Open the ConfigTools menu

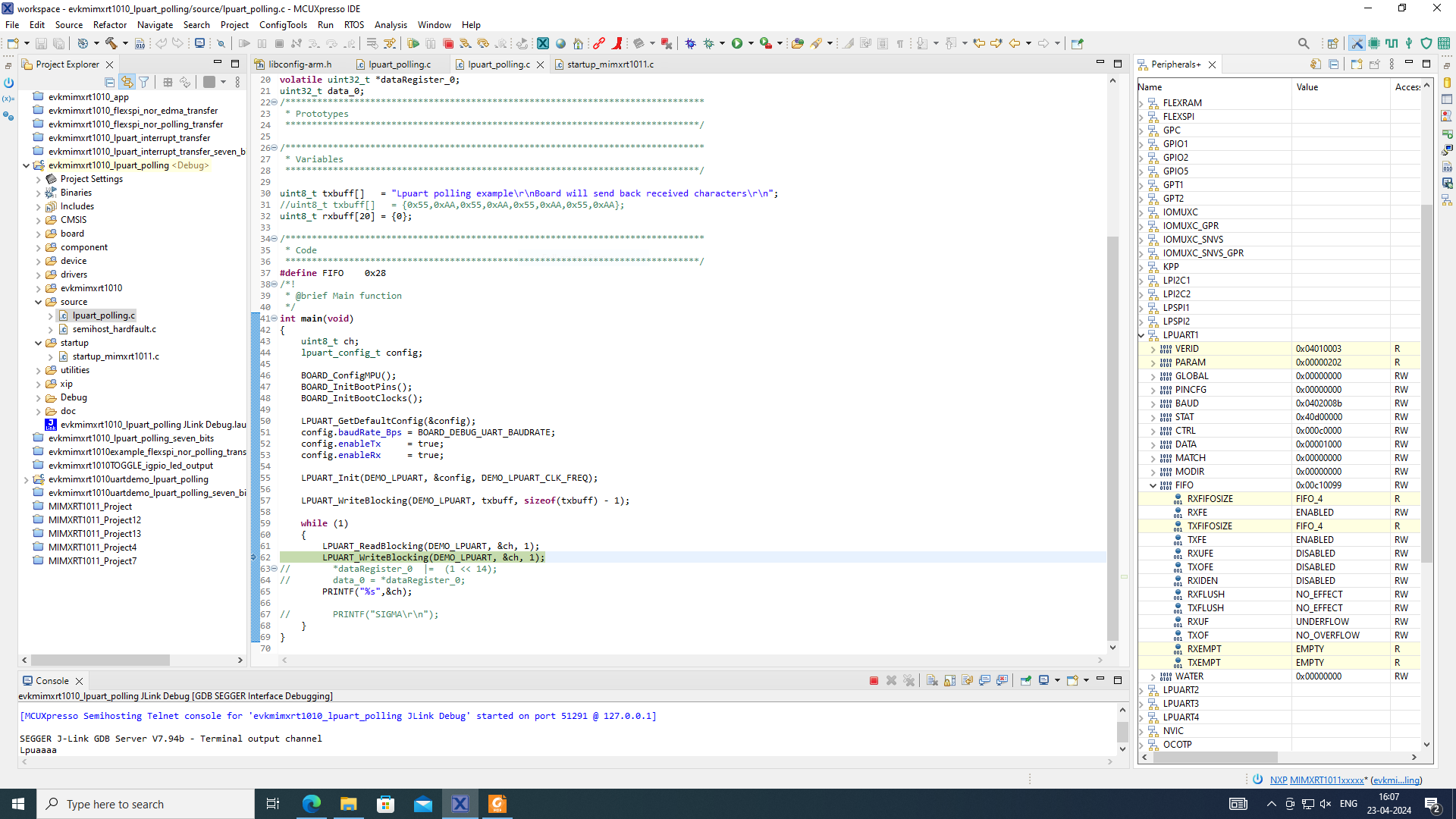(283, 24)
